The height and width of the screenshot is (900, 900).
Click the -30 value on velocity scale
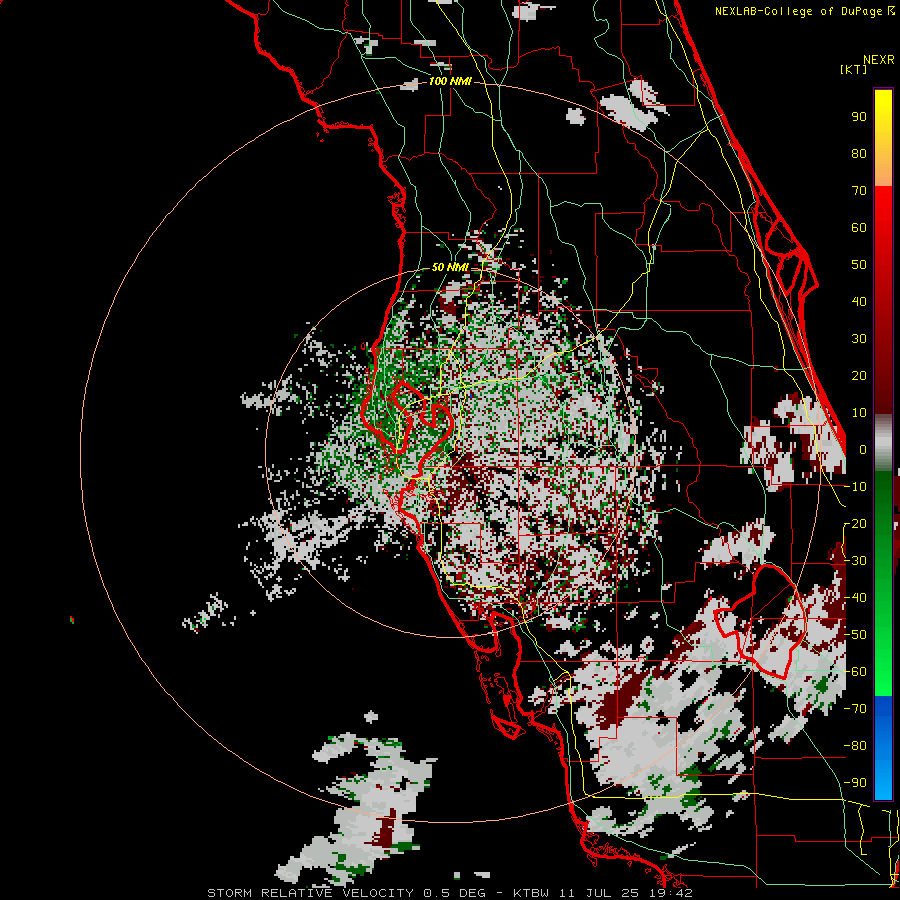tap(855, 561)
